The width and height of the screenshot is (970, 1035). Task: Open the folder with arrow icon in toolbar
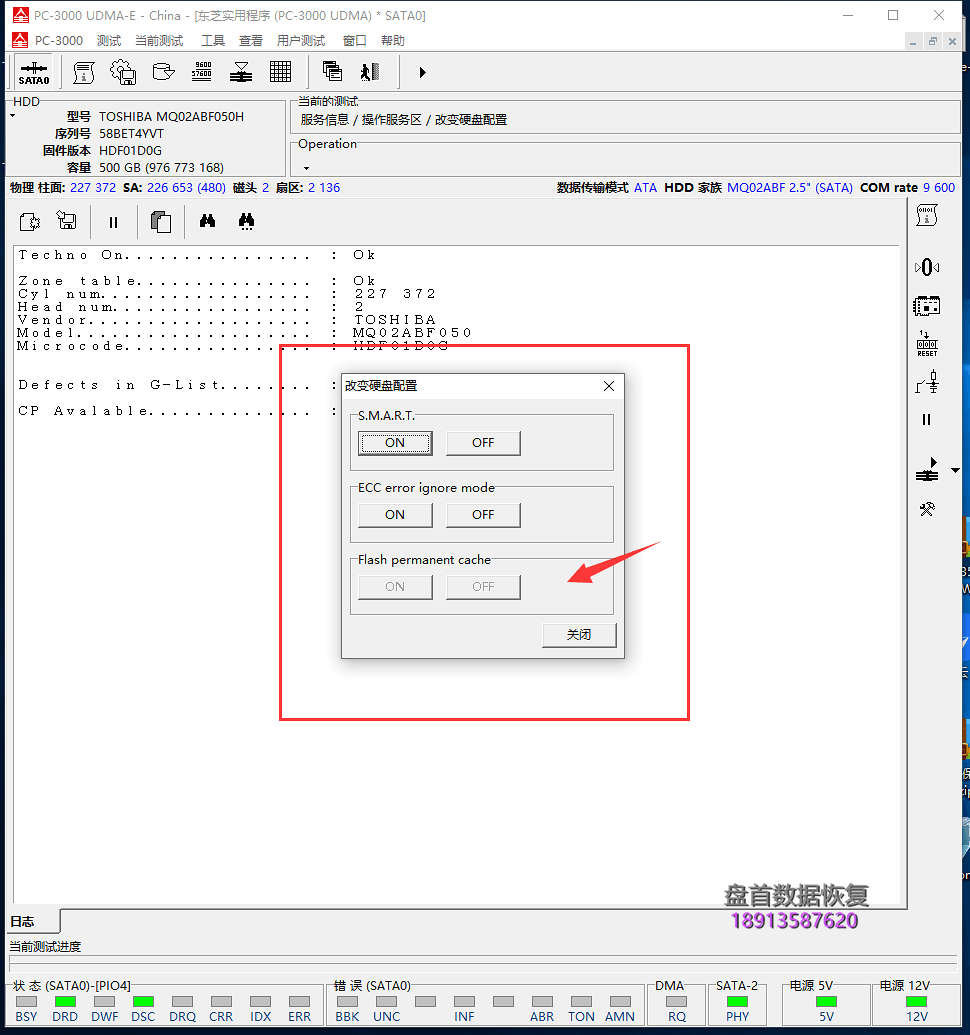[x=163, y=71]
